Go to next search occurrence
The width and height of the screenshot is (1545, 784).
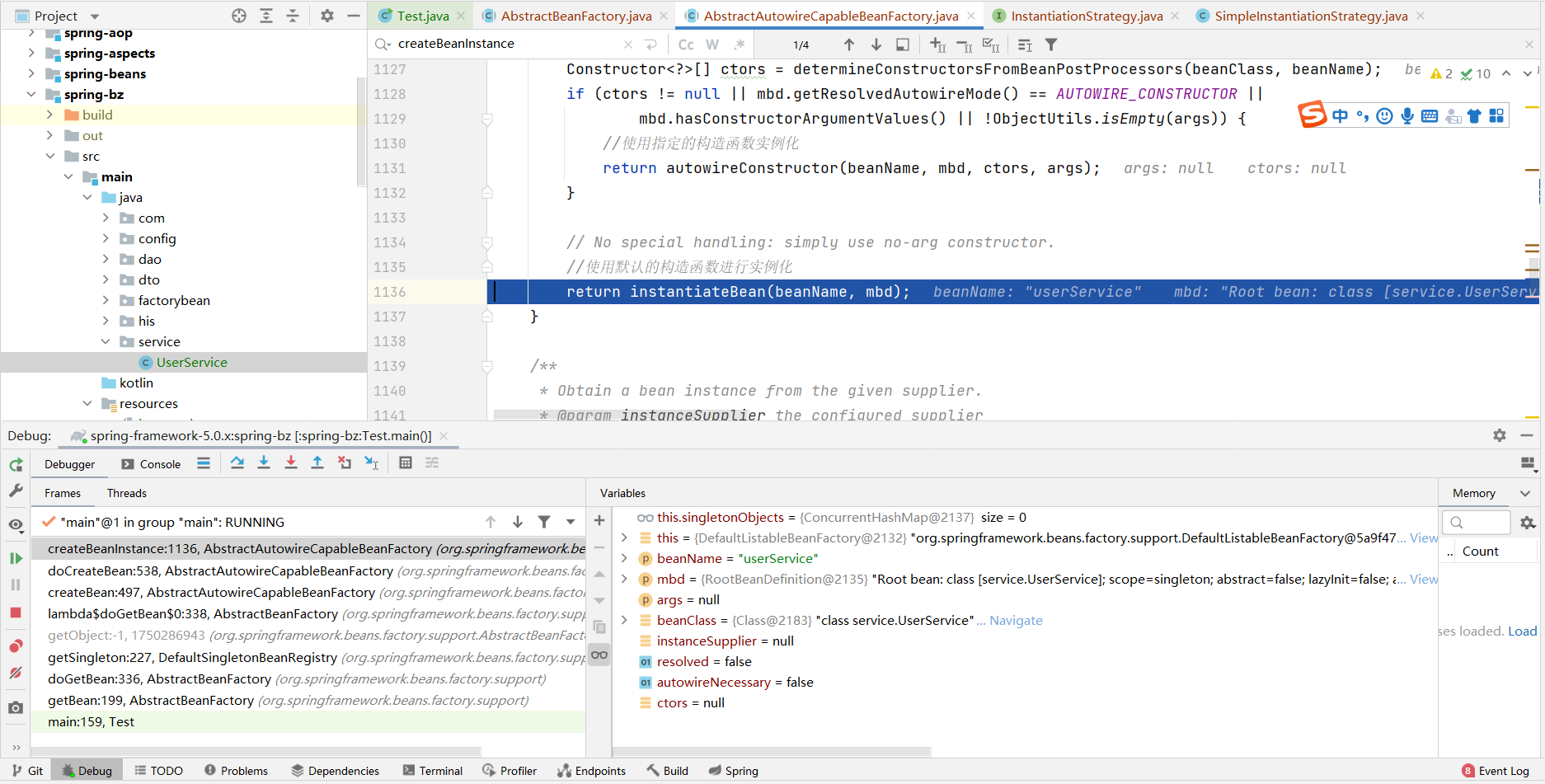[876, 45]
